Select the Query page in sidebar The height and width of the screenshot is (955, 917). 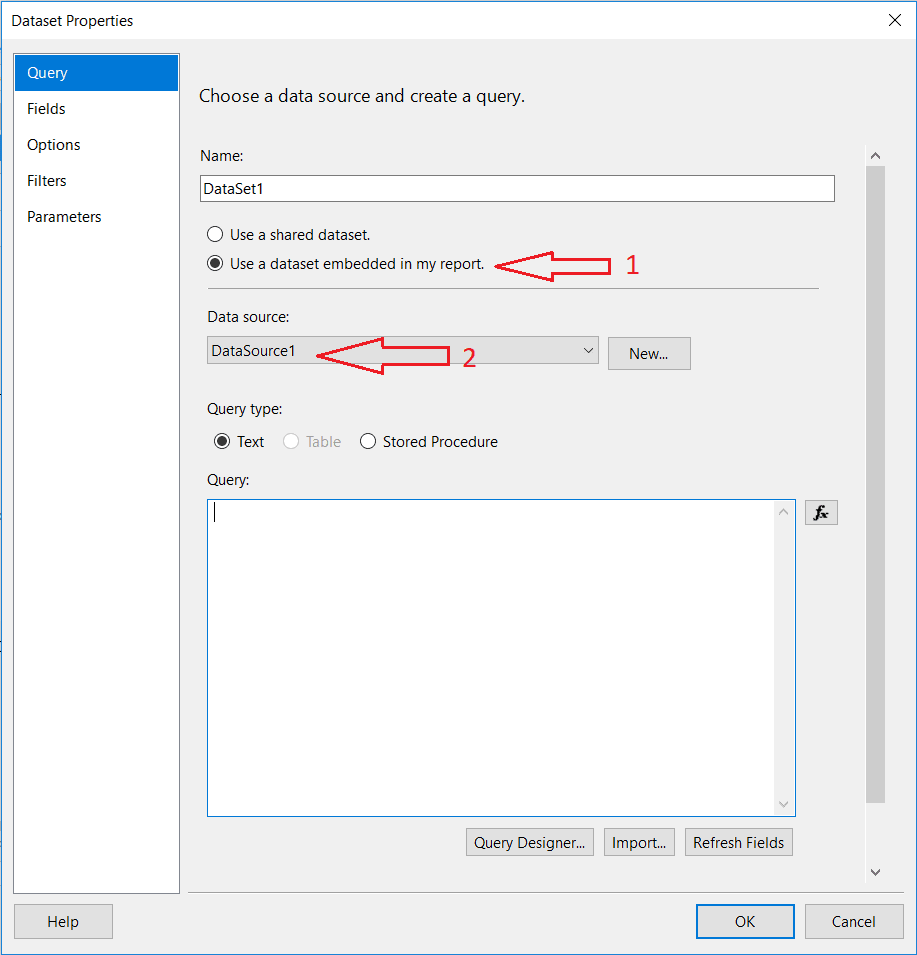(96, 72)
